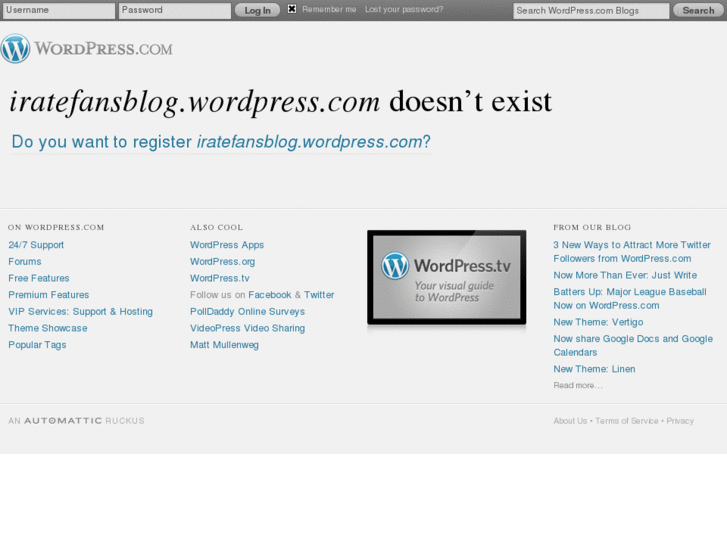Follow on Facebook link
727x545 pixels.
pyautogui.click(x=270, y=295)
